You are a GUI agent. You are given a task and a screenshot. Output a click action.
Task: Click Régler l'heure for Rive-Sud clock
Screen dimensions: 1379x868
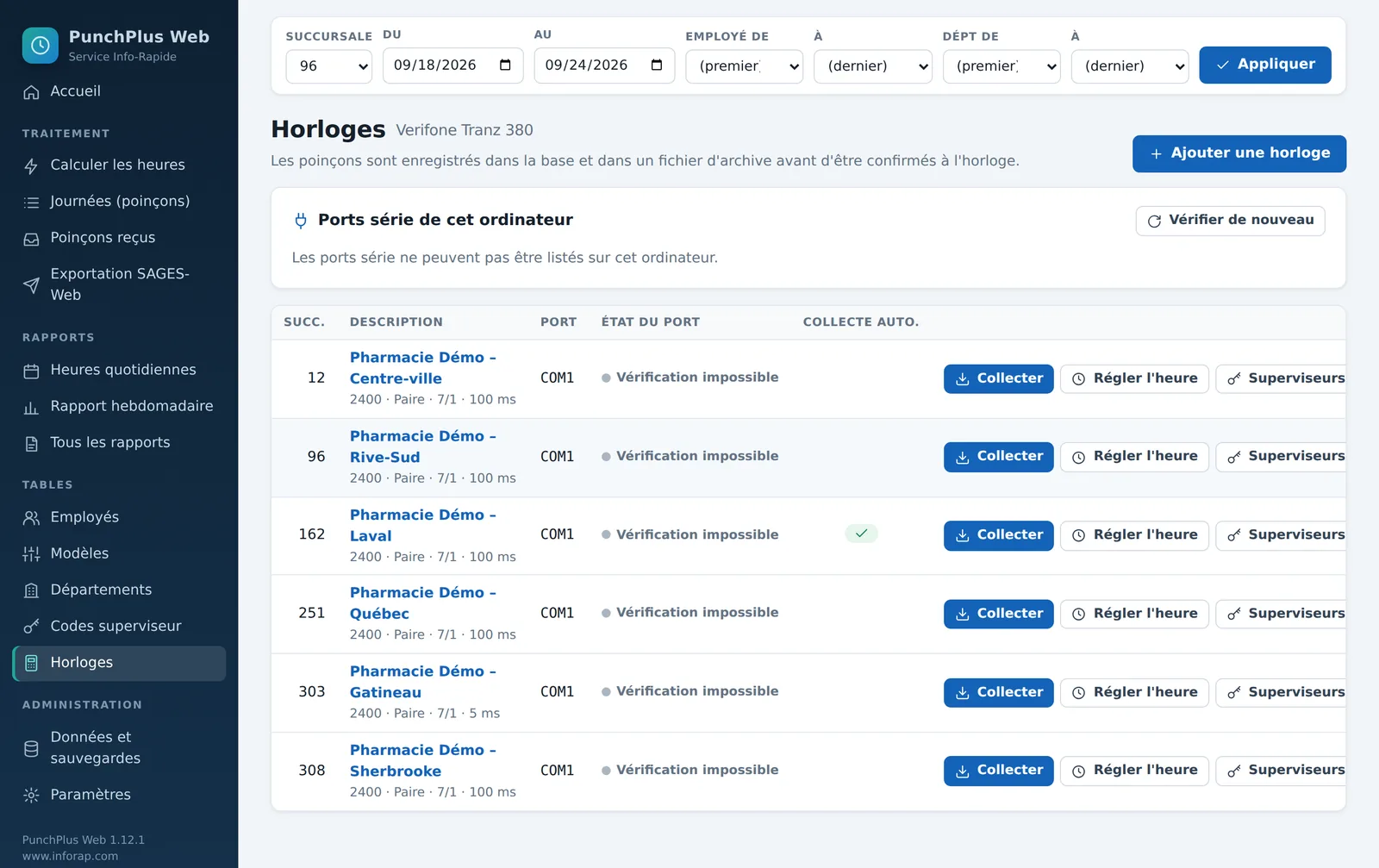1134,457
